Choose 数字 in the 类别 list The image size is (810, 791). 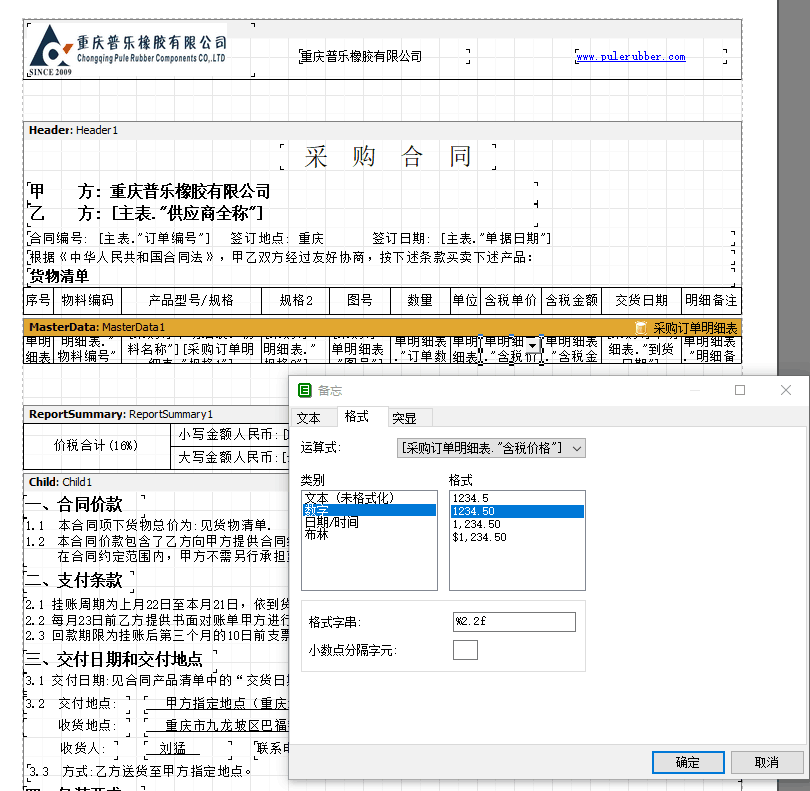[369, 510]
